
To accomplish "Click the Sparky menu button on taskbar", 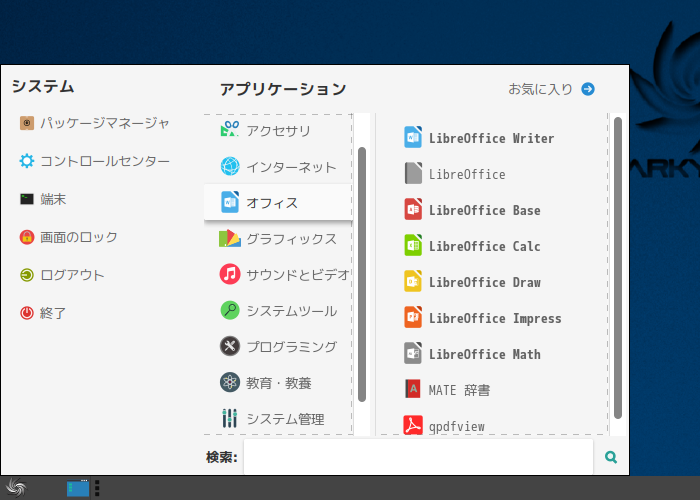I will click(16, 488).
